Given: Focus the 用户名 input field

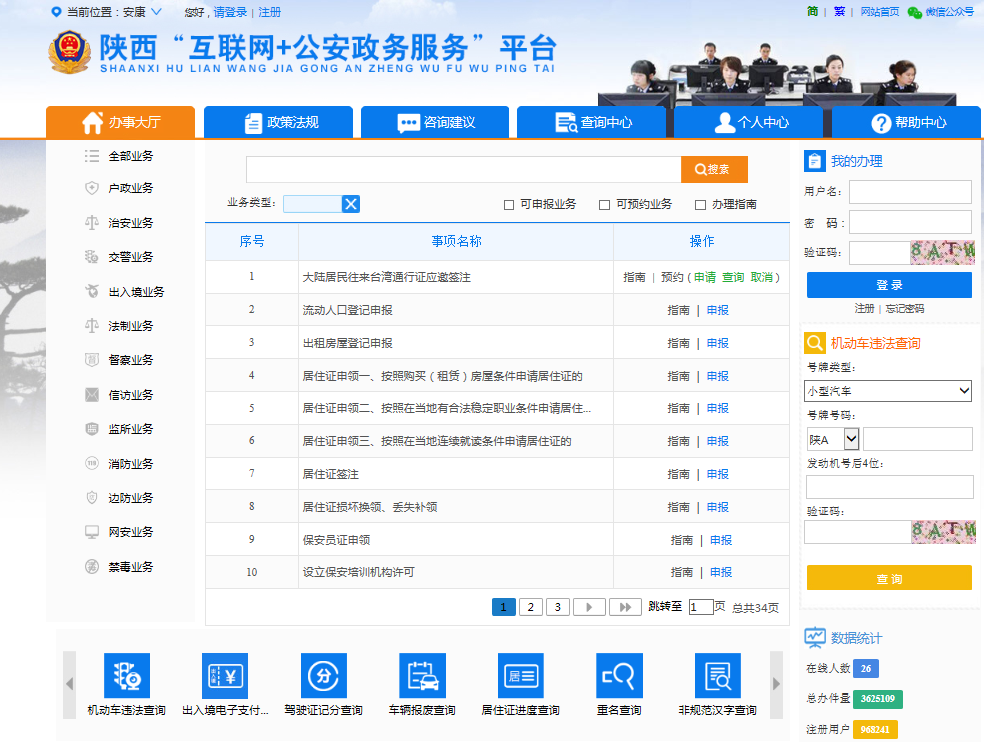Looking at the screenshot, I should coord(910,191).
